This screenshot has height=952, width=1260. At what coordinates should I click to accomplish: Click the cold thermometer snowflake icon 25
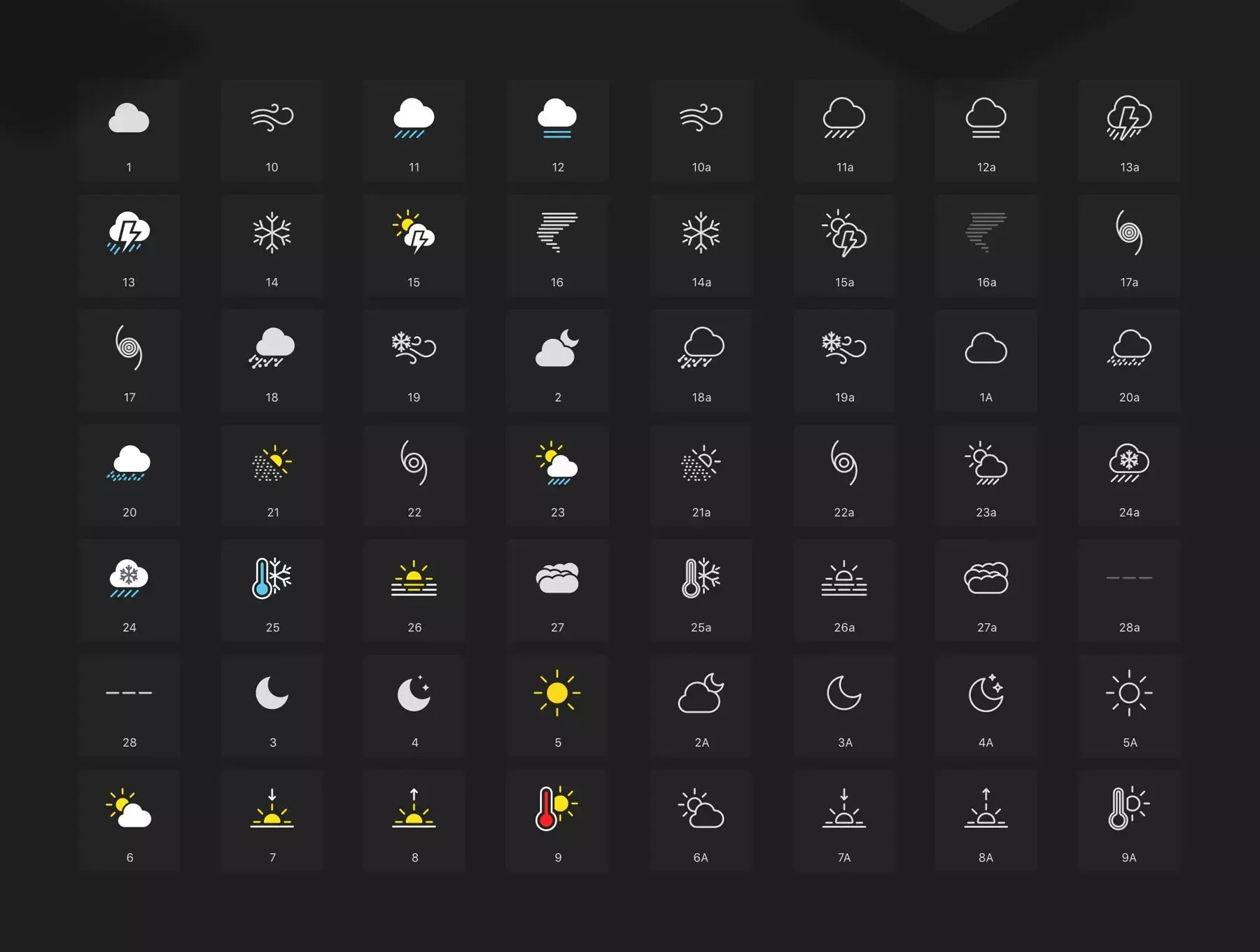[272, 577]
